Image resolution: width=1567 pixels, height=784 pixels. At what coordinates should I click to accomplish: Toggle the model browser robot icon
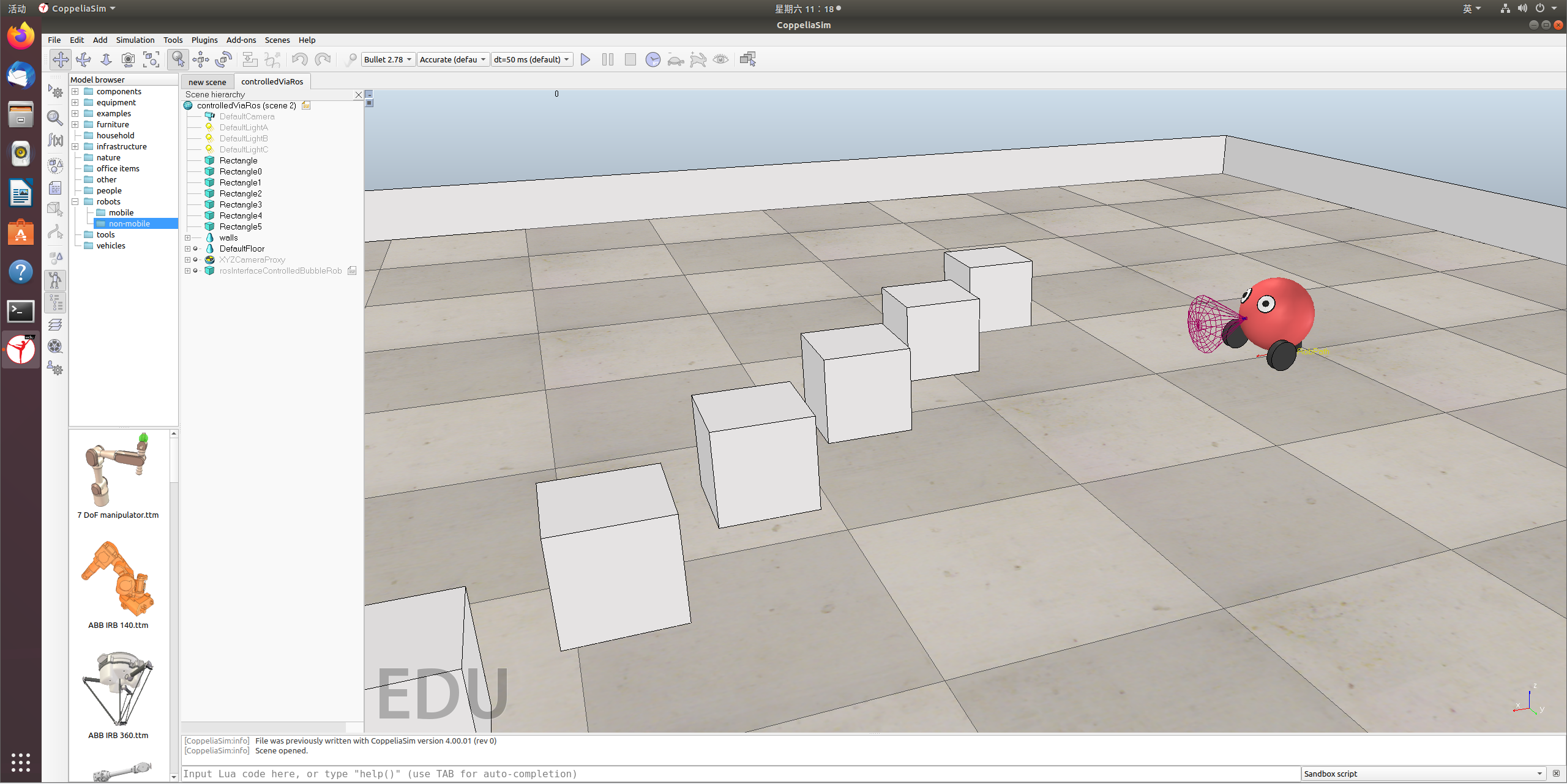tap(55, 280)
